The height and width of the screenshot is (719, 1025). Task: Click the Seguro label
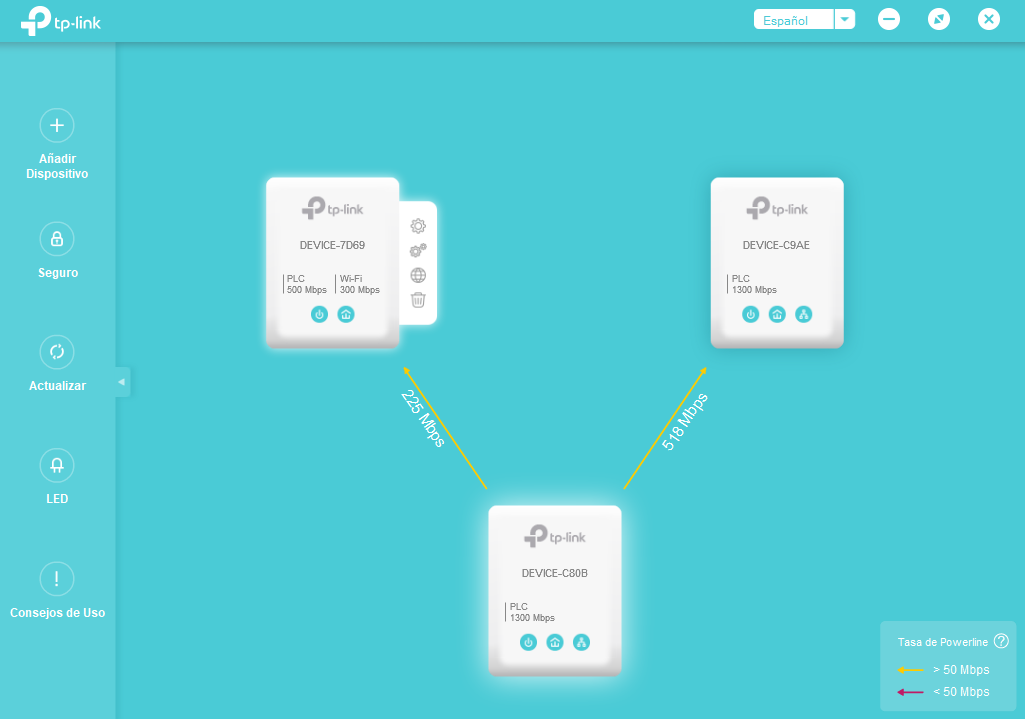(58, 273)
